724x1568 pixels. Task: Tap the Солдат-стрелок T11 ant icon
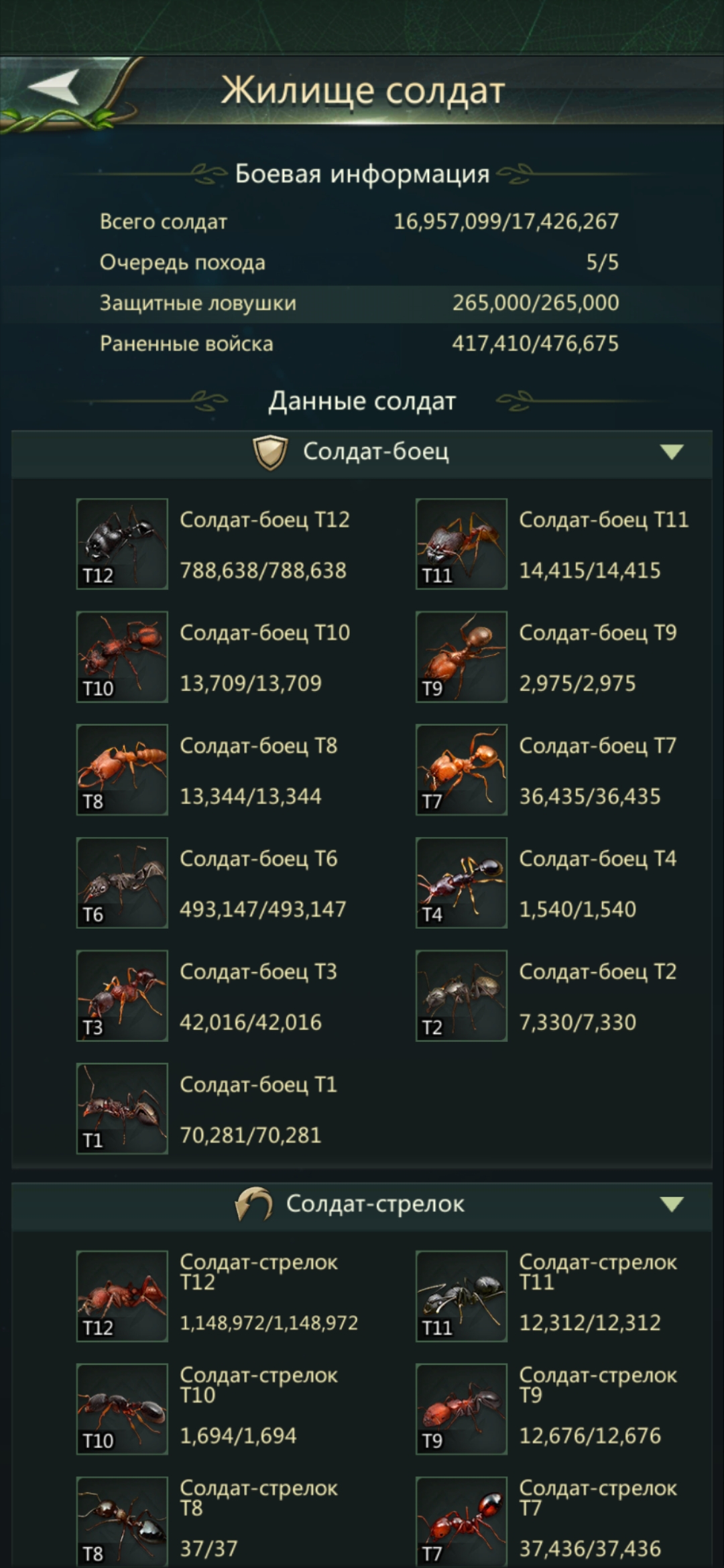pos(461,1296)
